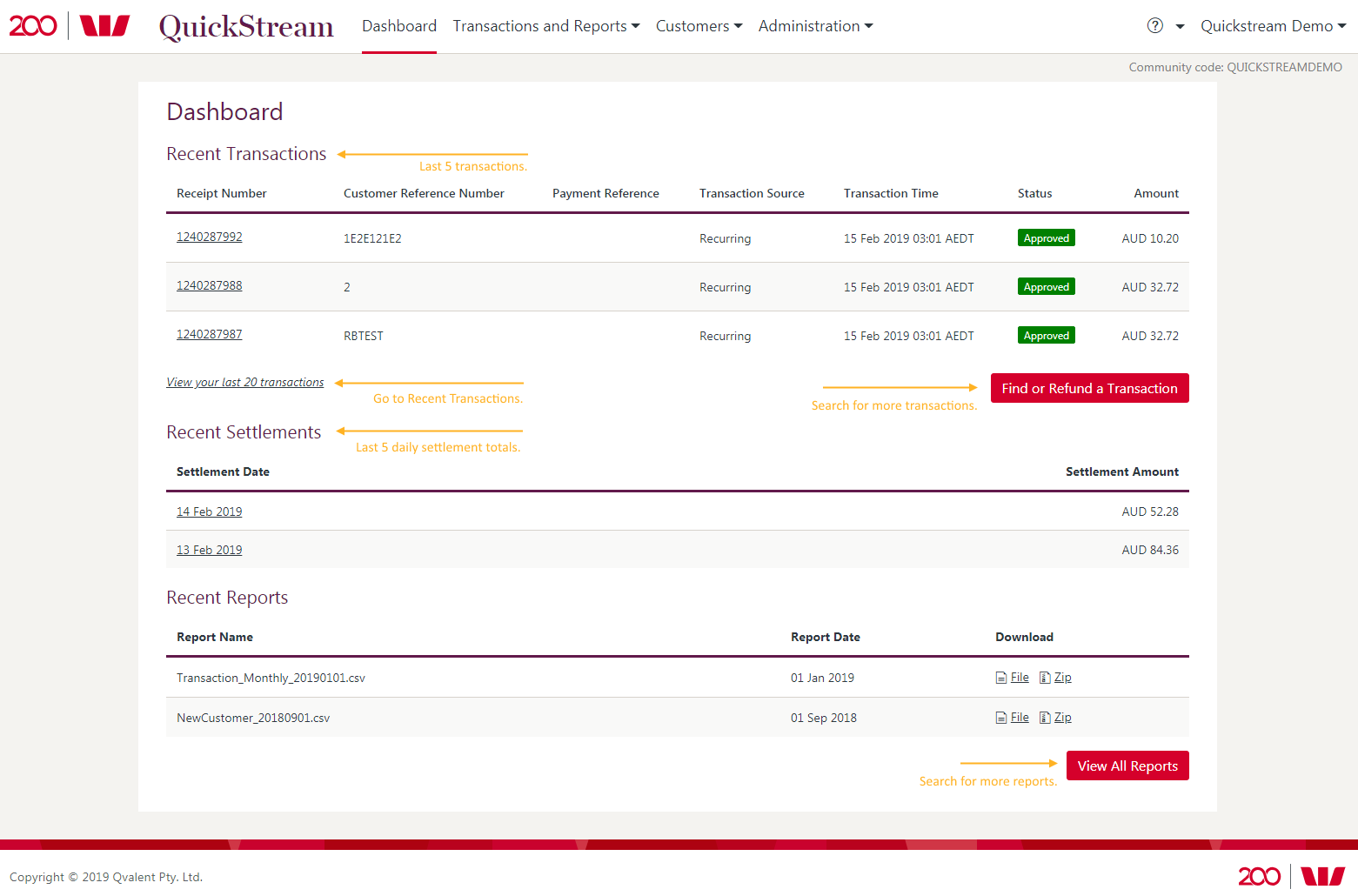Screen dimensions: 1358x896
Task: Click the QuickStream logo
Action: point(246,27)
